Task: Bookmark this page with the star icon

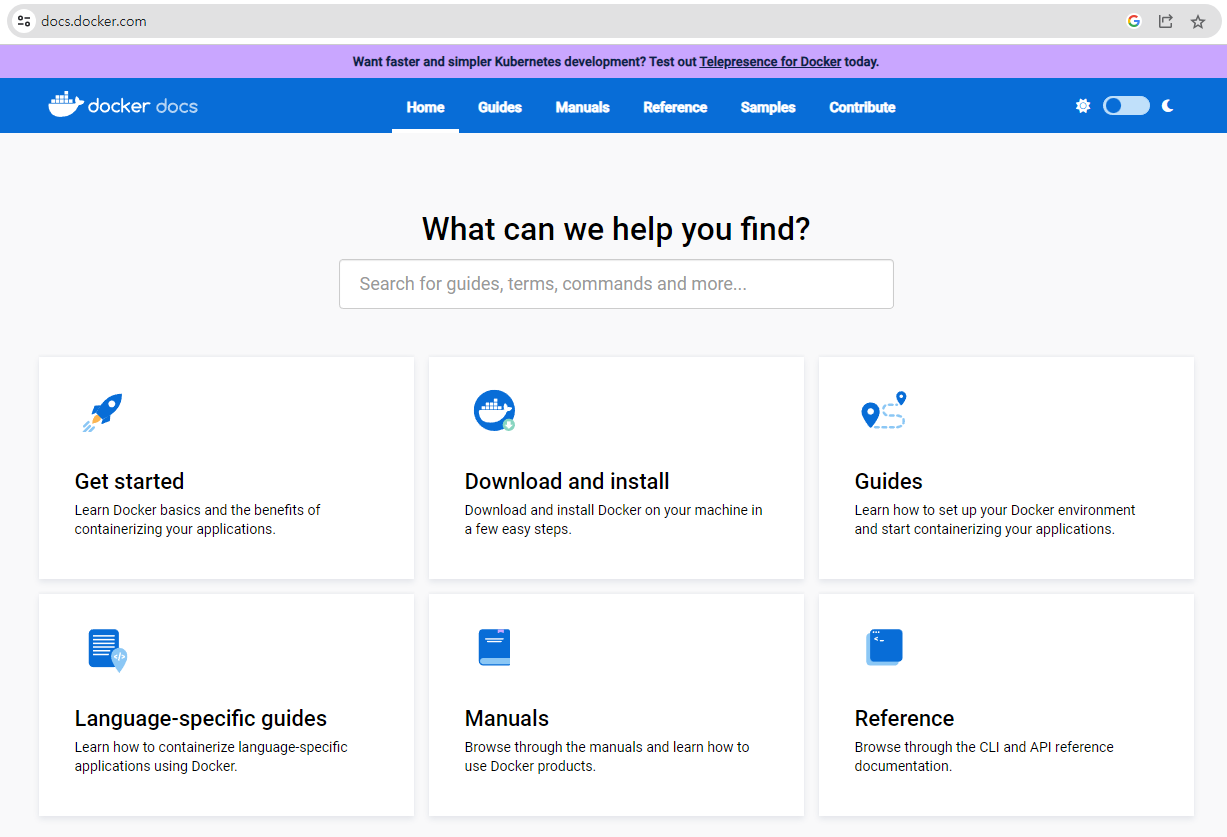Action: click(x=1198, y=21)
